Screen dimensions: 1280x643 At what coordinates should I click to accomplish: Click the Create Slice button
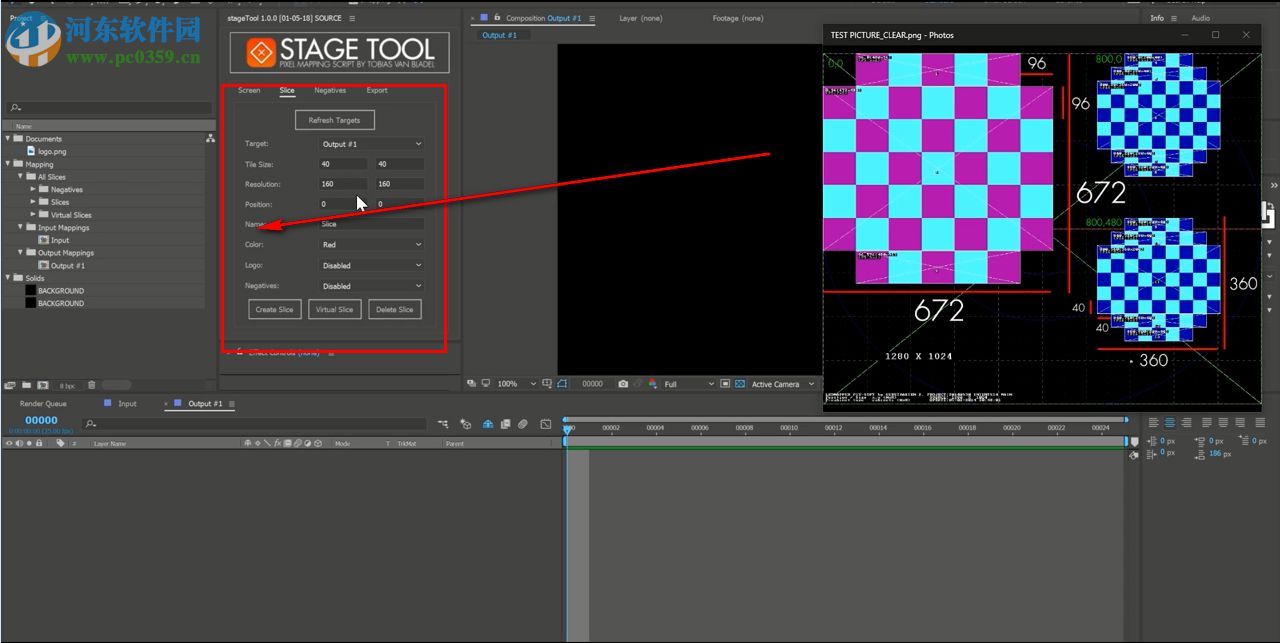pyautogui.click(x=274, y=309)
